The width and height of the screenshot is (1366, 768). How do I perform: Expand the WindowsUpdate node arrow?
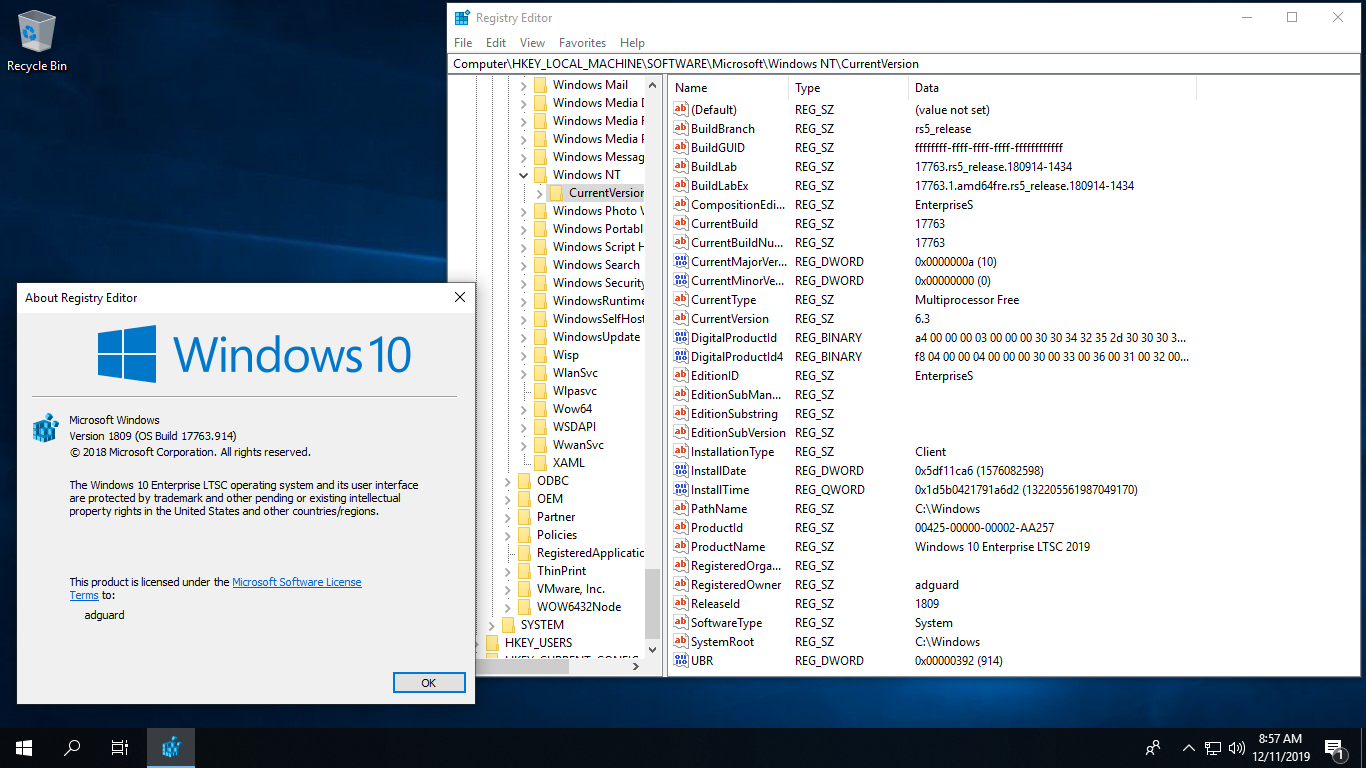523,337
